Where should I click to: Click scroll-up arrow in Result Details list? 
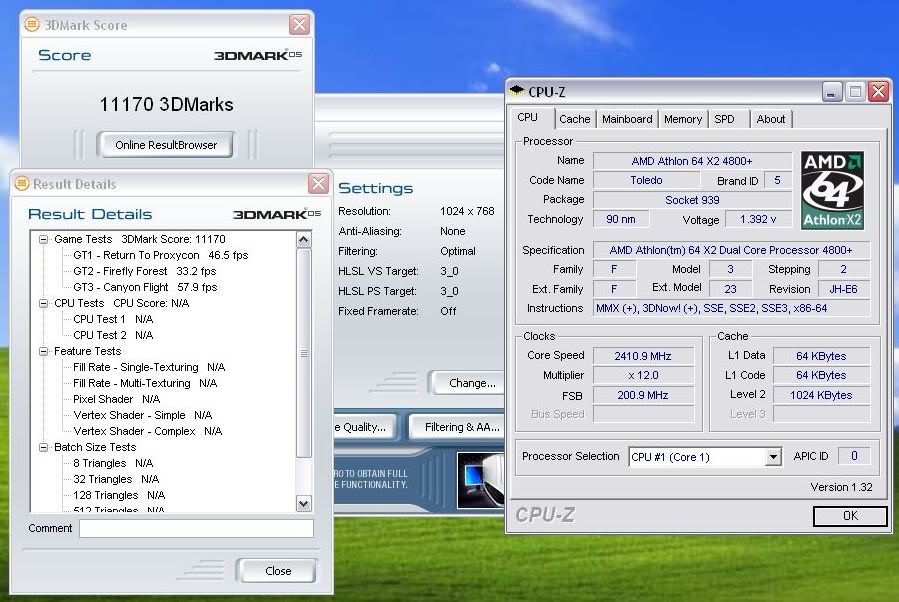(x=304, y=239)
